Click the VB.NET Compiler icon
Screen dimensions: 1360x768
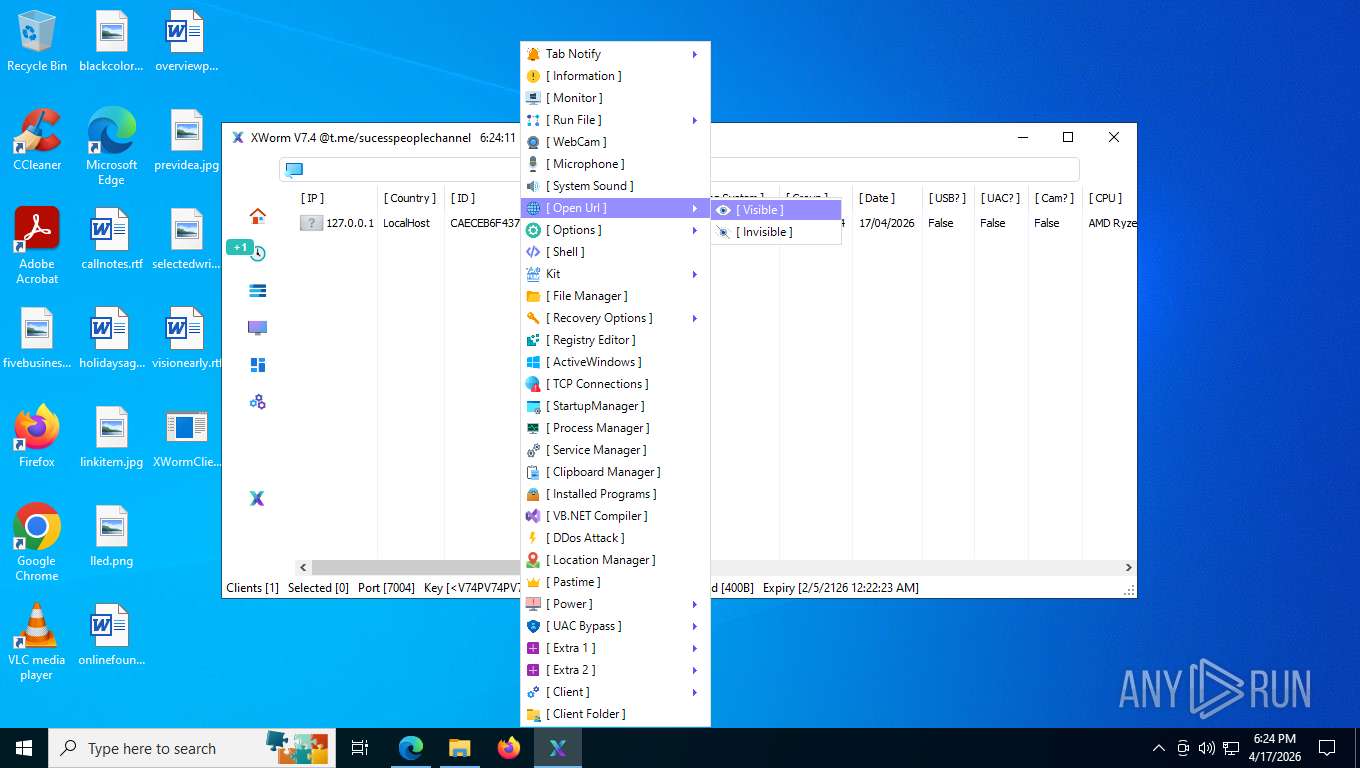pyautogui.click(x=533, y=516)
